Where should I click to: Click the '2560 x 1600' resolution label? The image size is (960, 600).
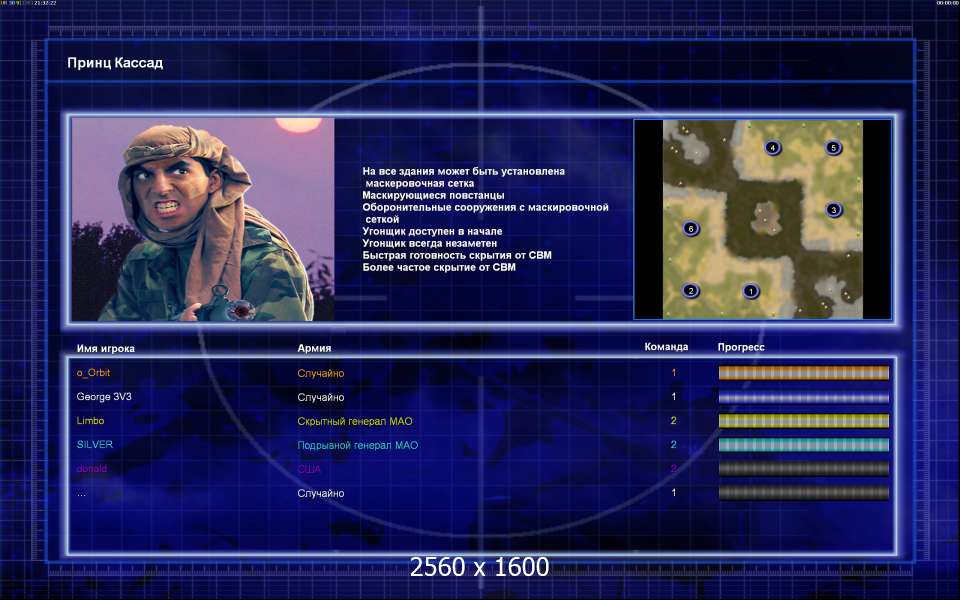[479, 567]
